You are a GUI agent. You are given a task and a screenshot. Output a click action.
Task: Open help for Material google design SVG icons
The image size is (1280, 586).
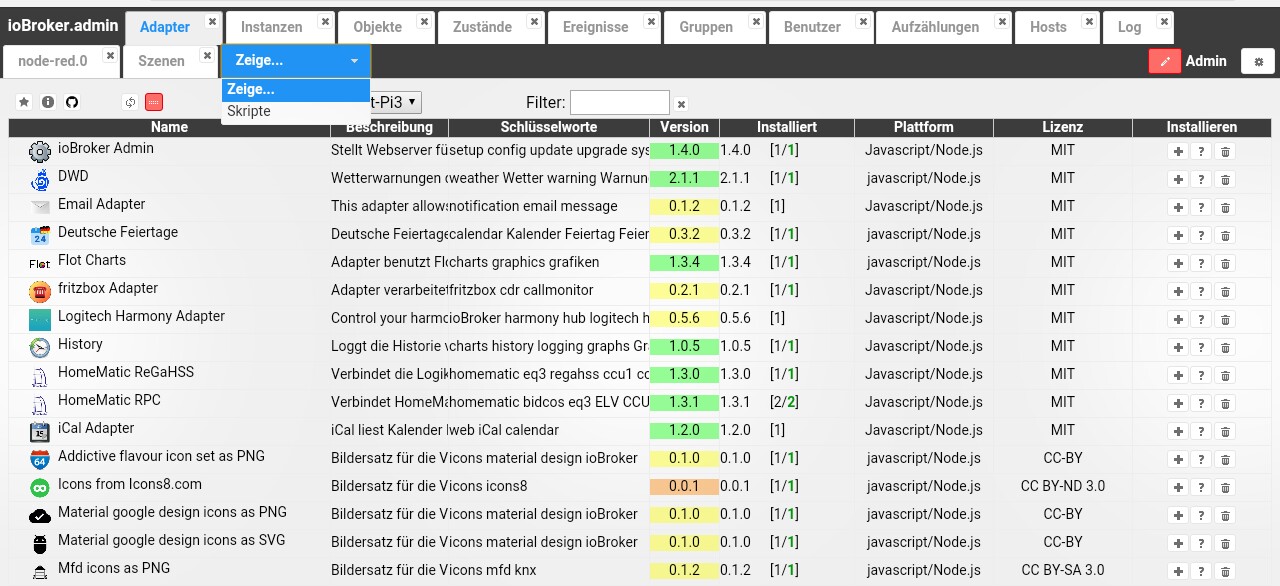click(1202, 543)
